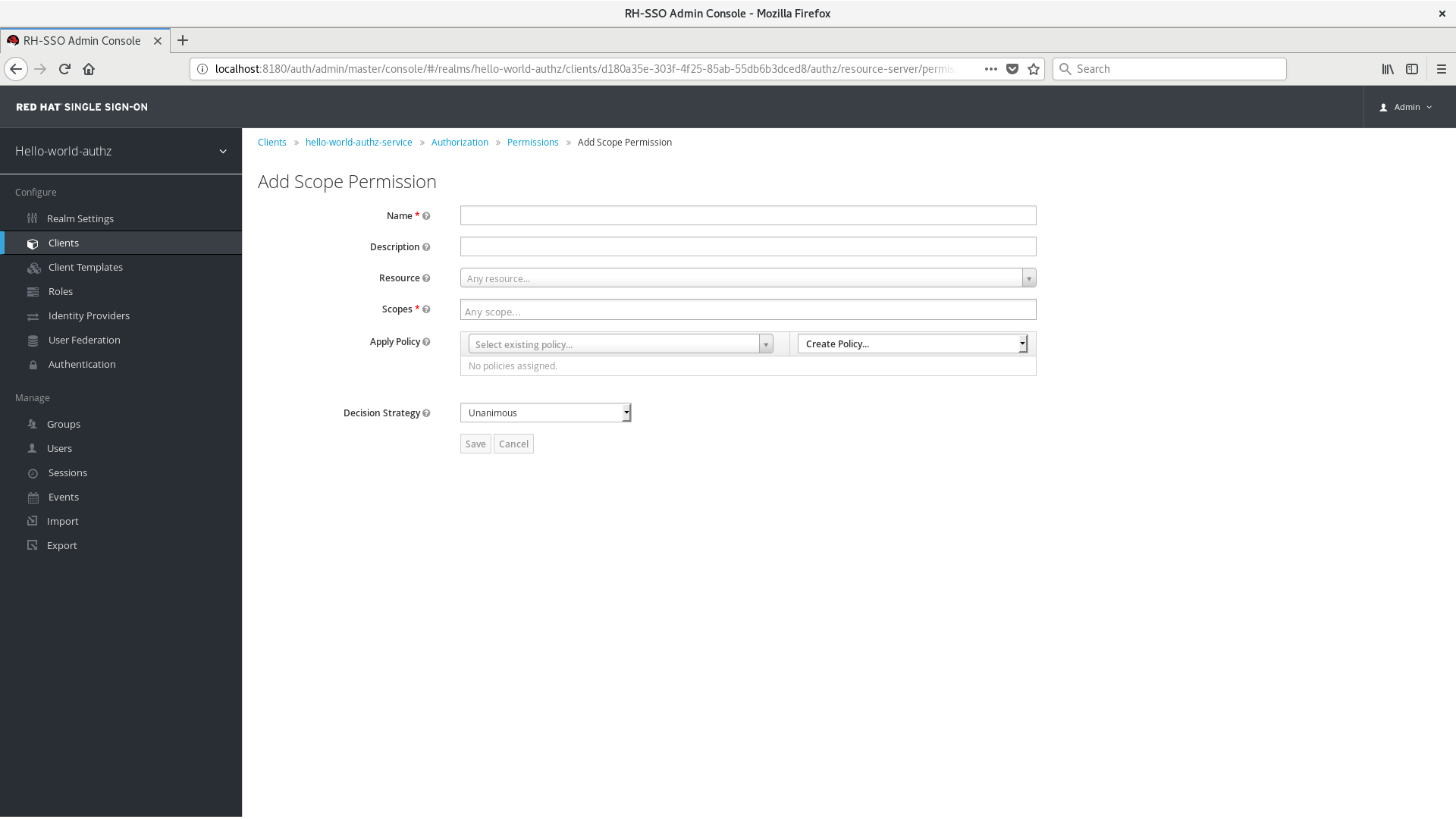This screenshot has height=819, width=1456.
Task: Click the User Federation icon in sidebar
Action: click(x=32, y=340)
